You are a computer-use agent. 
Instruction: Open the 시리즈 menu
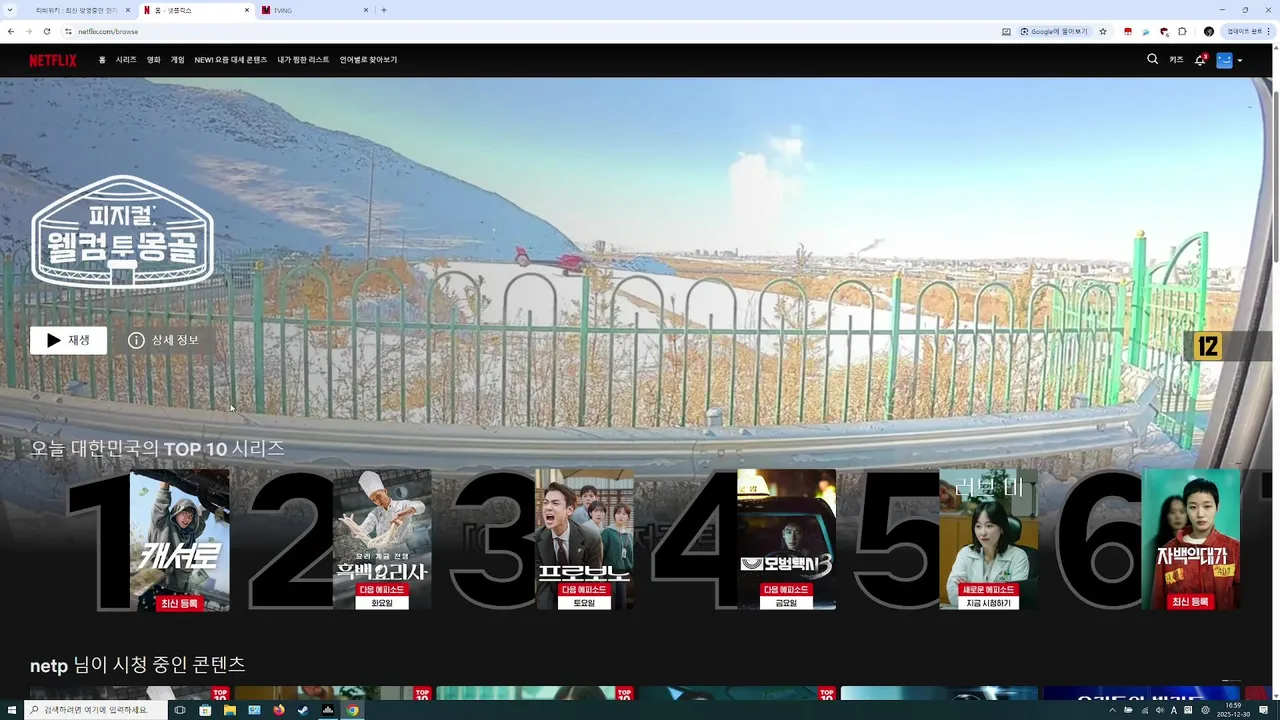coord(126,60)
